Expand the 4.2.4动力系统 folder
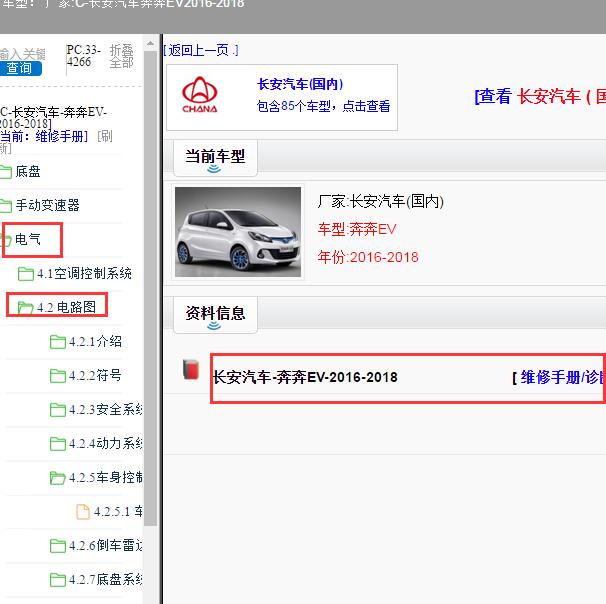Viewport: 606px width, 604px height. pyautogui.click(x=106, y=443)
